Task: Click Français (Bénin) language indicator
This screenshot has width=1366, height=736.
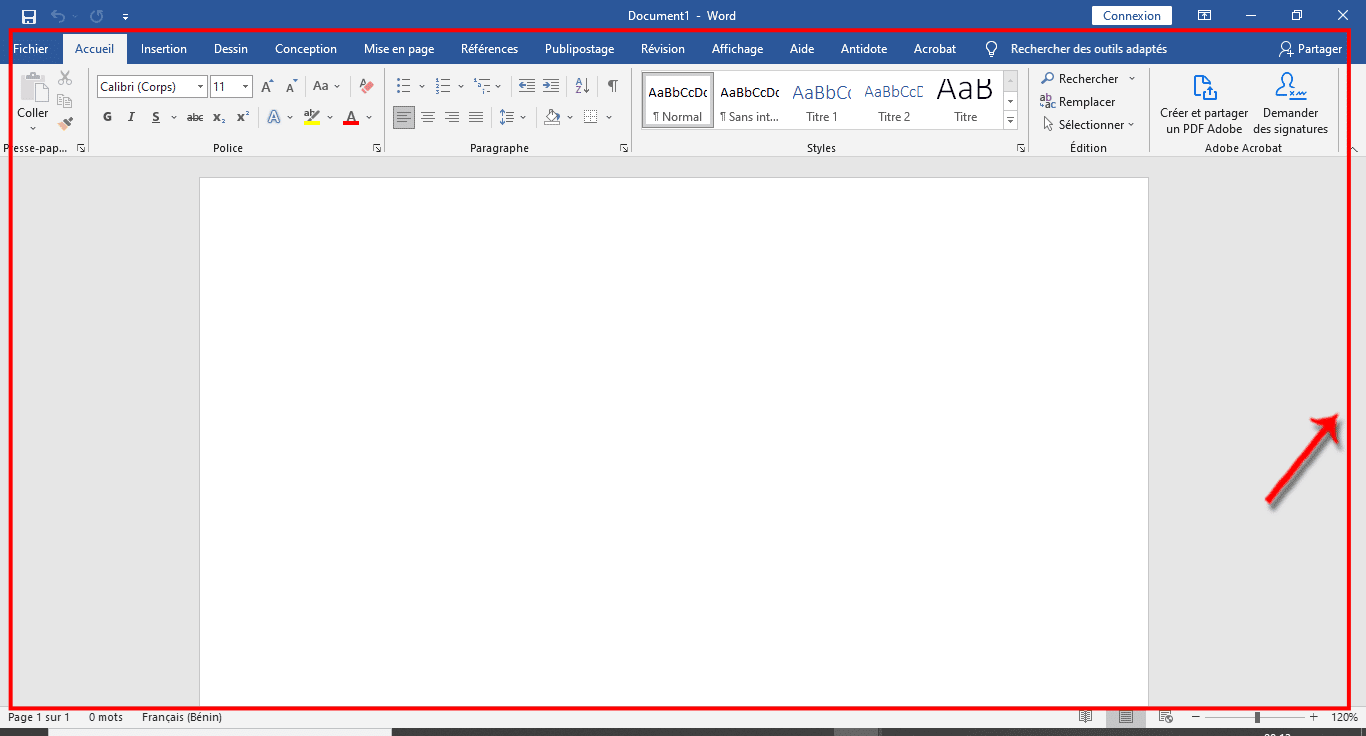Action: [x=182, y=717]
